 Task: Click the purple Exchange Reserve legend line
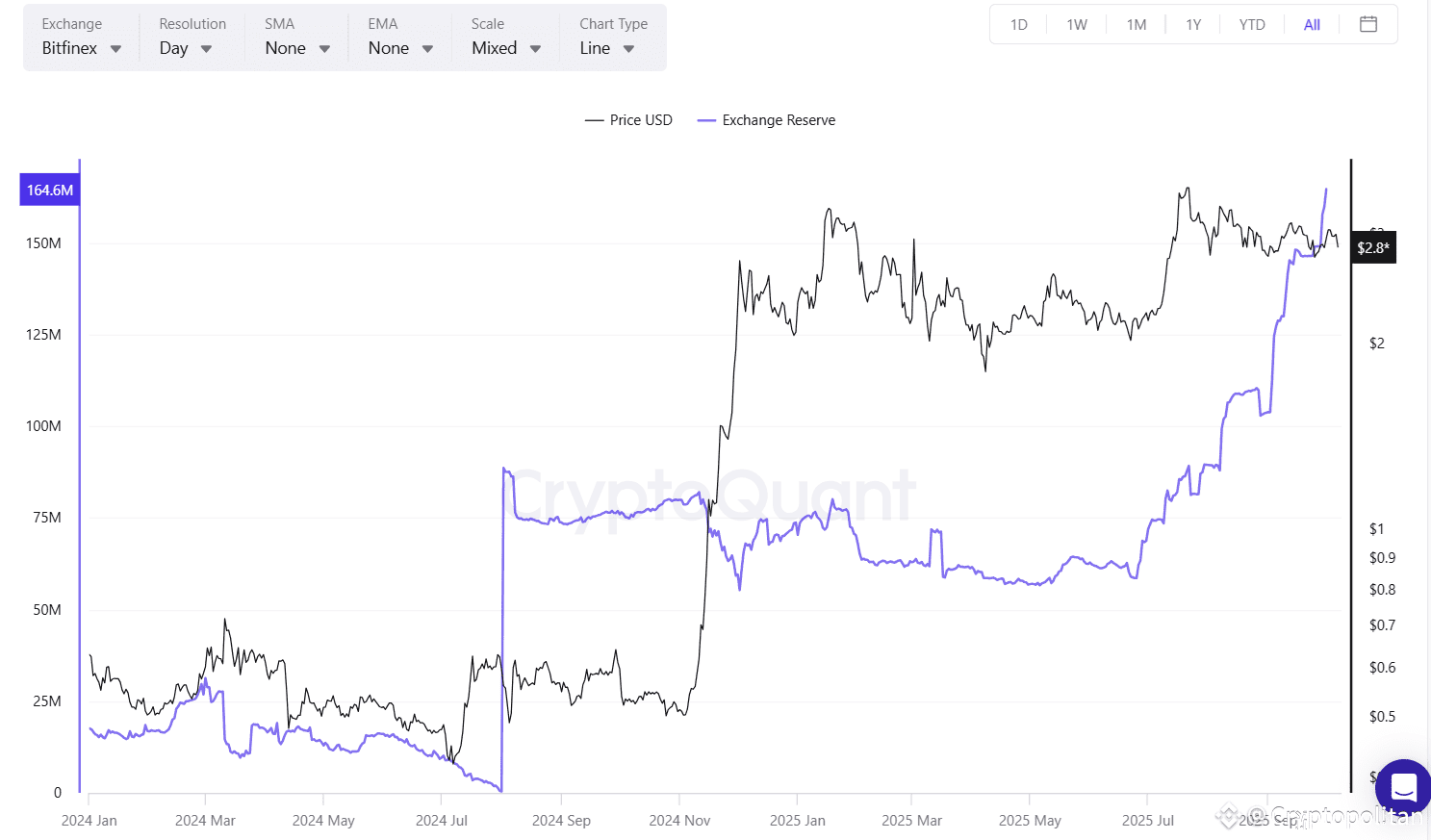point(706,120)
